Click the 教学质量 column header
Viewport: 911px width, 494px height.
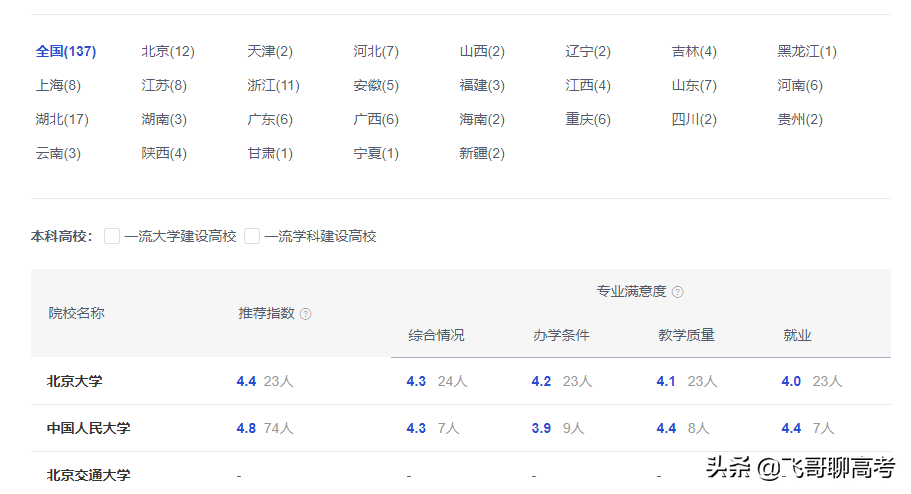[x=686, y=335]
